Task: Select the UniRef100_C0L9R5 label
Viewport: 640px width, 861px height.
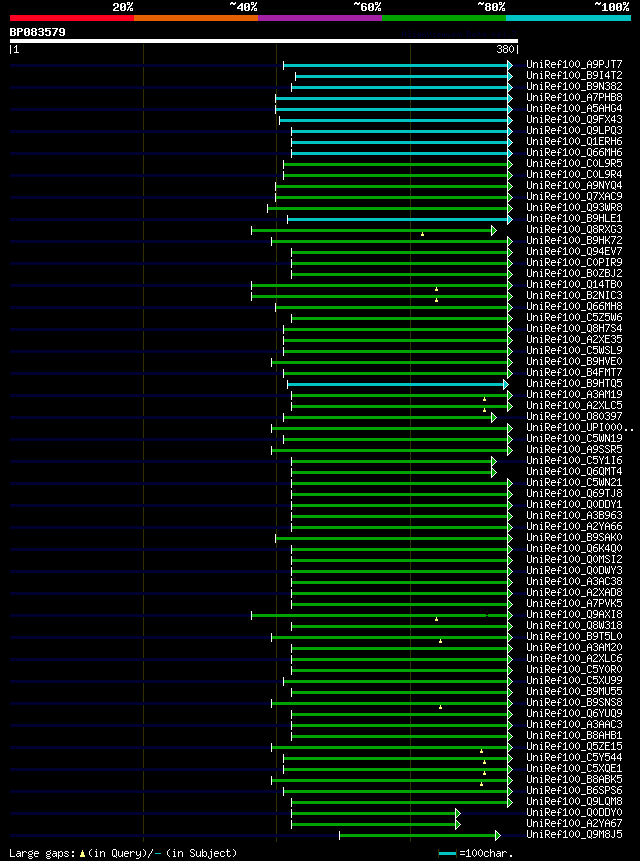Action: pos(574,164)
